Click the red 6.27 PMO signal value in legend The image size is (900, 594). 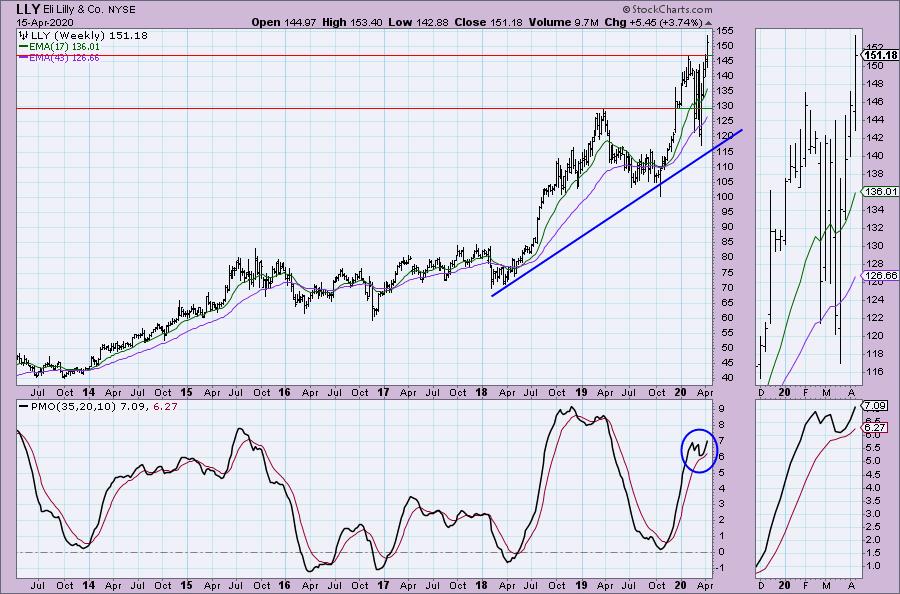(x=166, y=406)
